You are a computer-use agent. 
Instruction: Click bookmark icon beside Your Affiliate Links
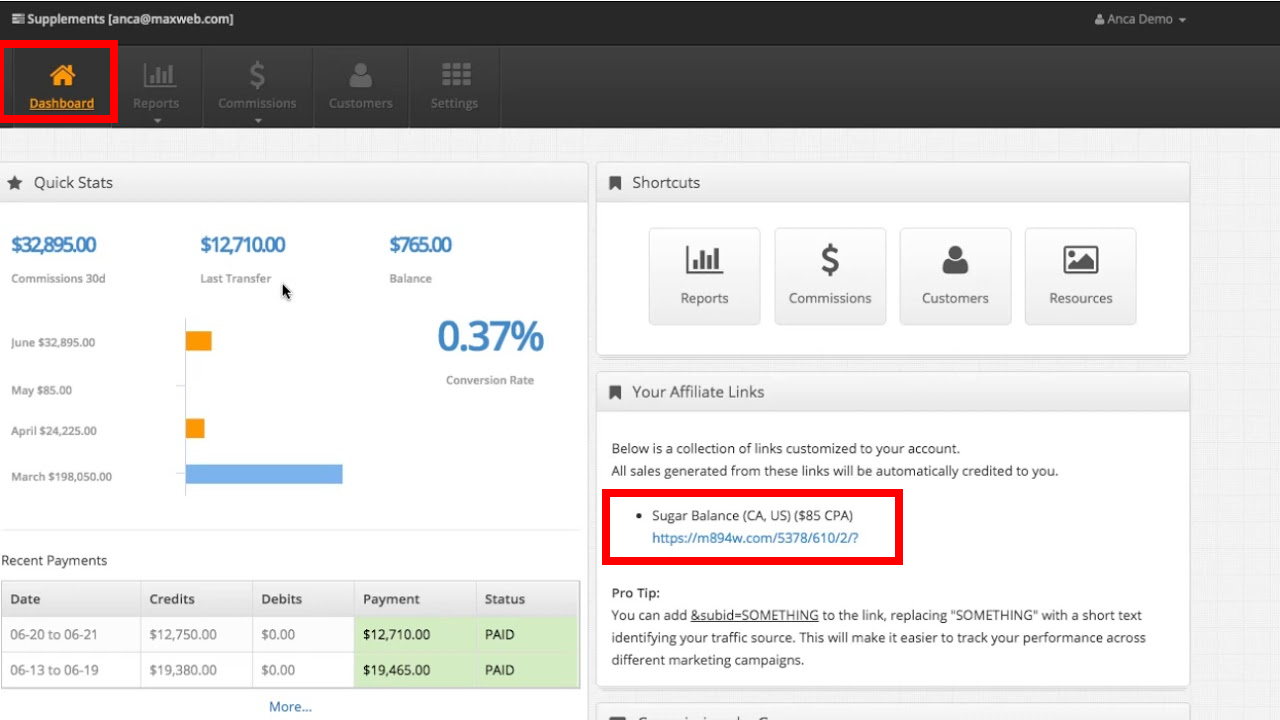point(615,392)
